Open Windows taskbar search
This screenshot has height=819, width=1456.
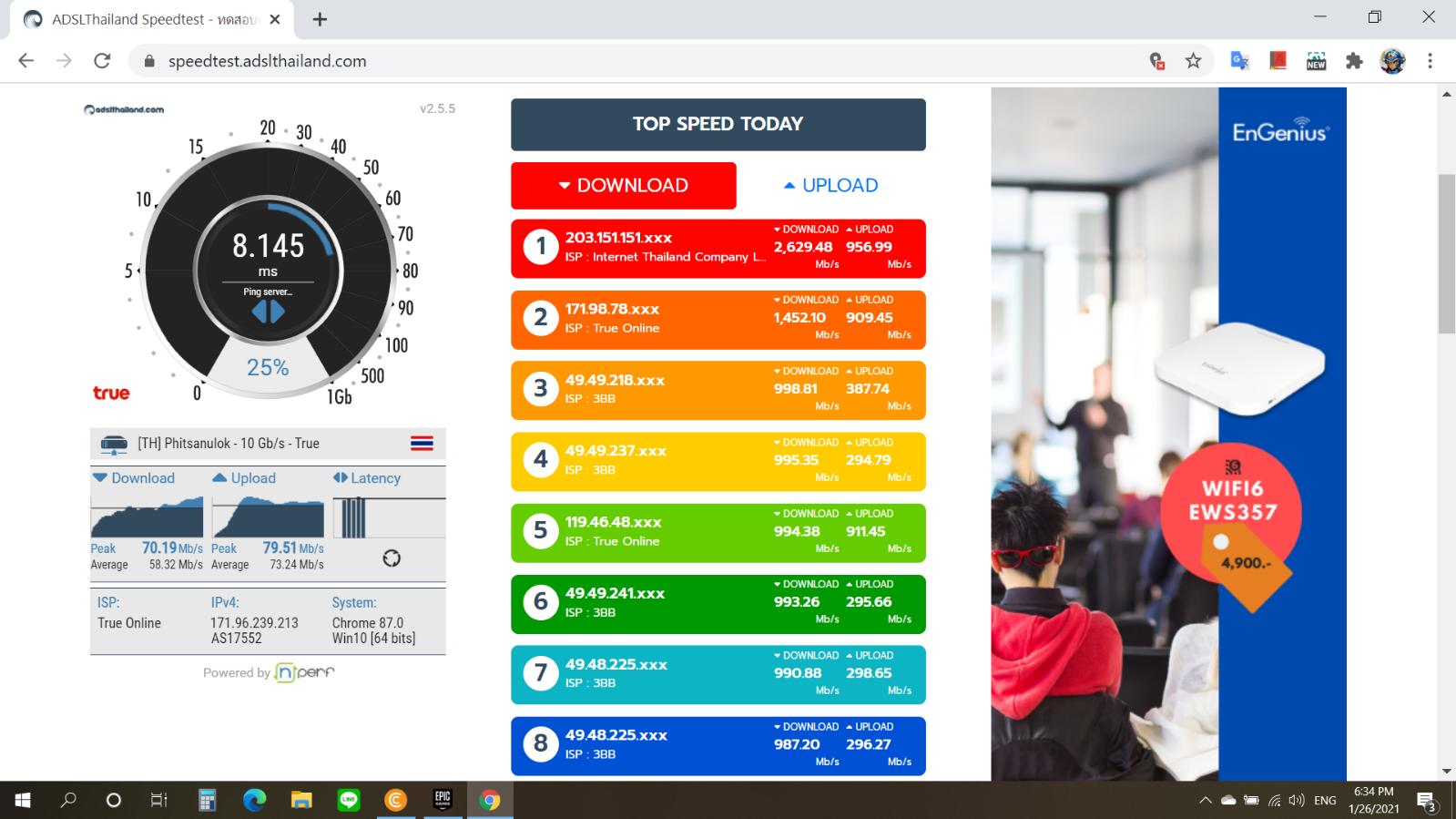68,800
